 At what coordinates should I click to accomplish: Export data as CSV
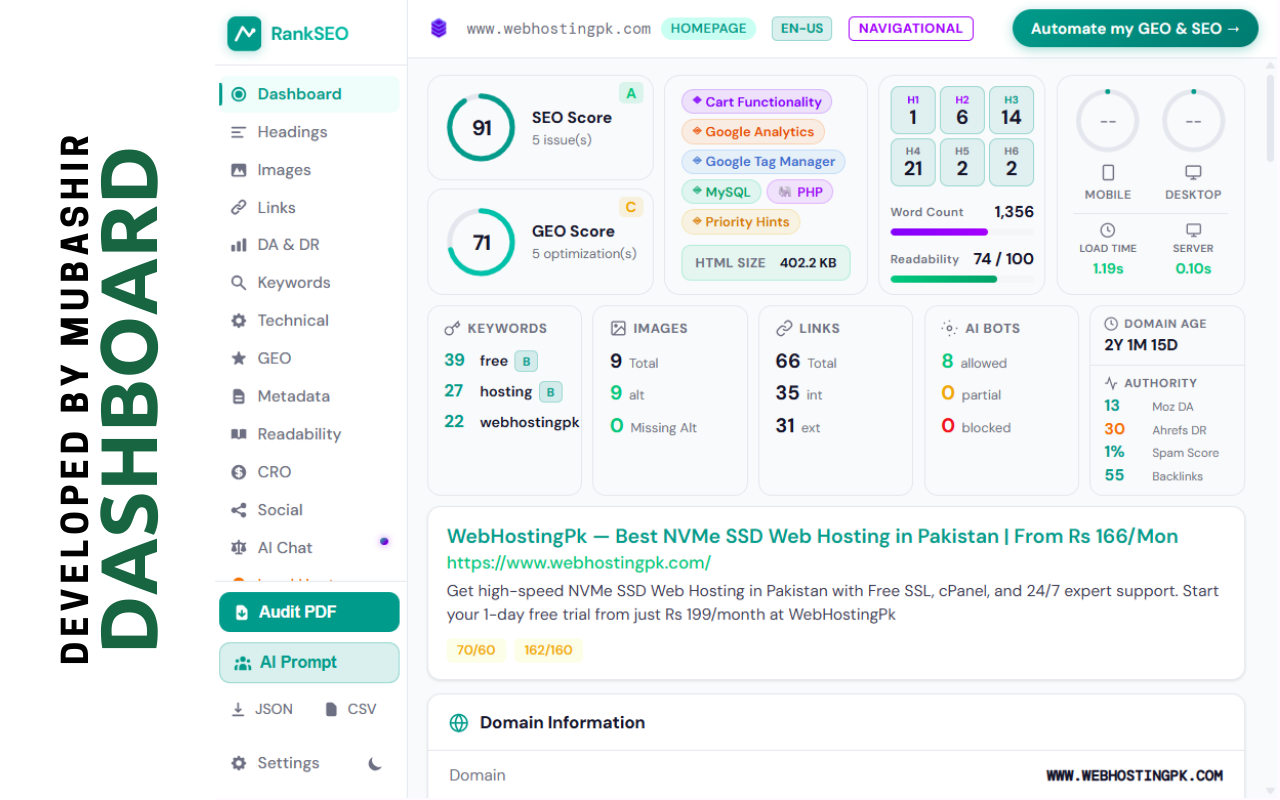[x=351, y=709]
